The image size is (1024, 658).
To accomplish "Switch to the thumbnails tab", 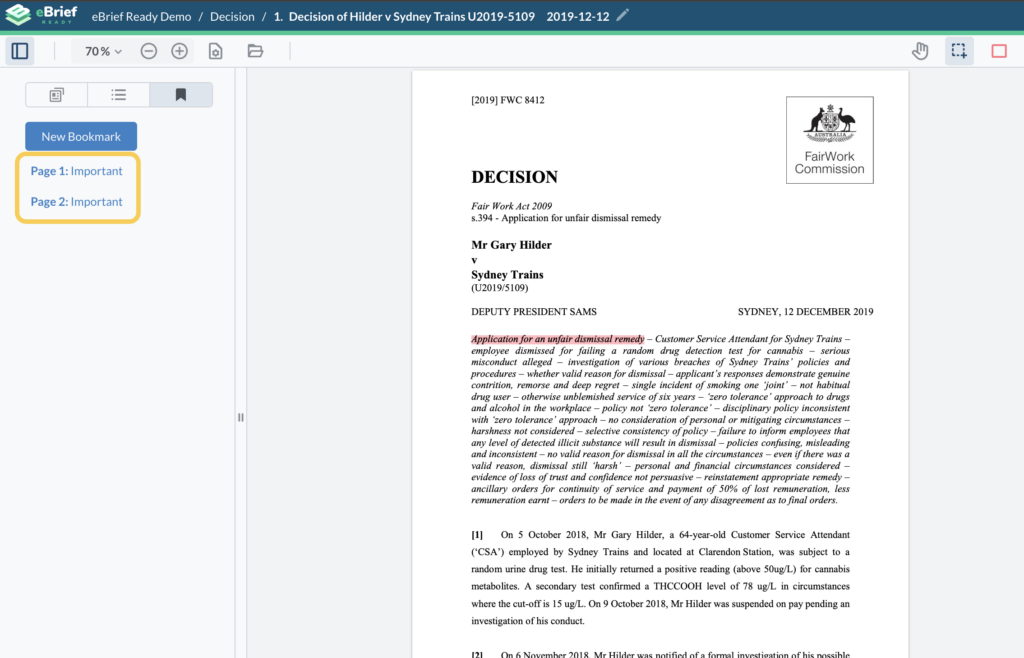I will tap(57, 95).
